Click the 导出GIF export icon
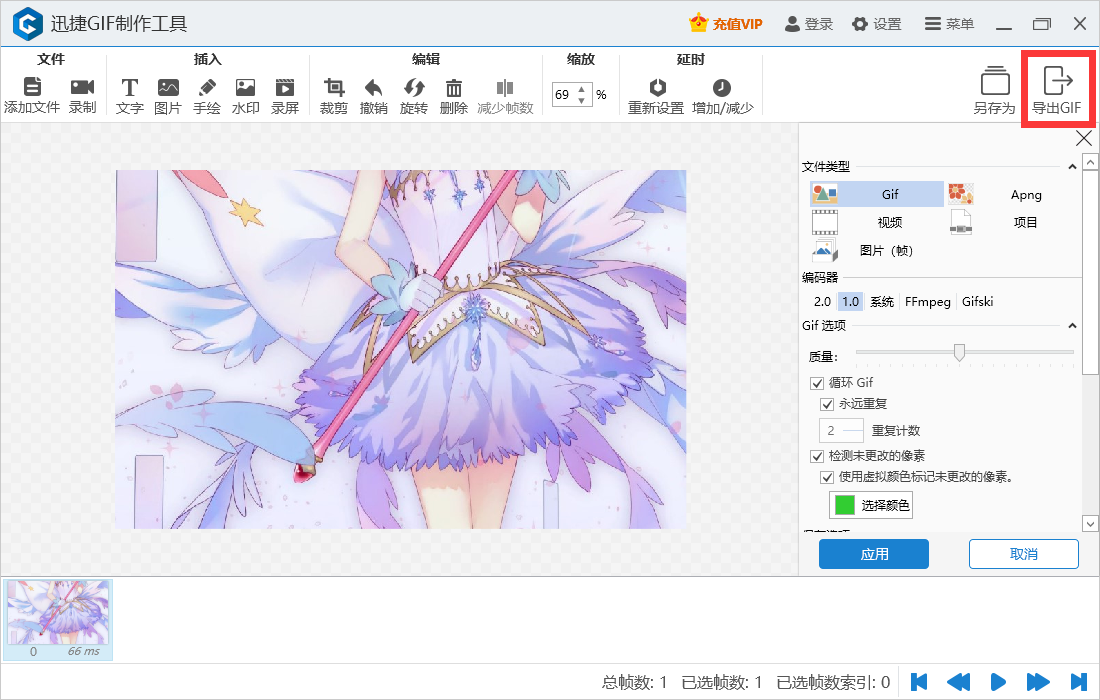 (x=1057, y=81)
